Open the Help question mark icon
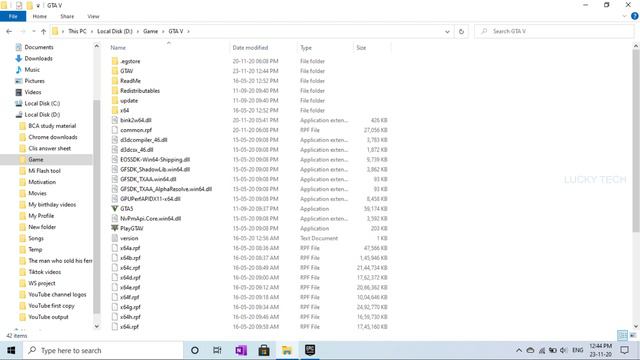 pyautogui.click(x=635, y=16)
